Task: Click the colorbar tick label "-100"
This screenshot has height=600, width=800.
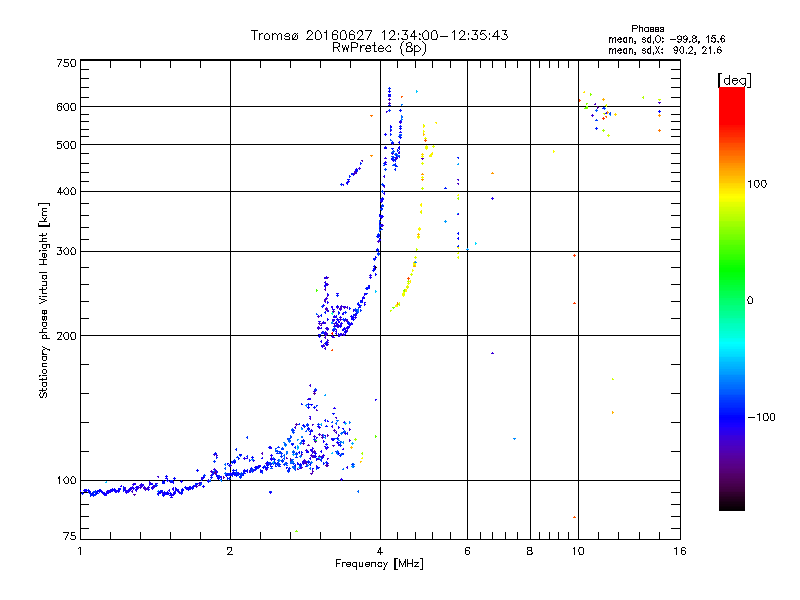Action: click(x=762, y=417)
